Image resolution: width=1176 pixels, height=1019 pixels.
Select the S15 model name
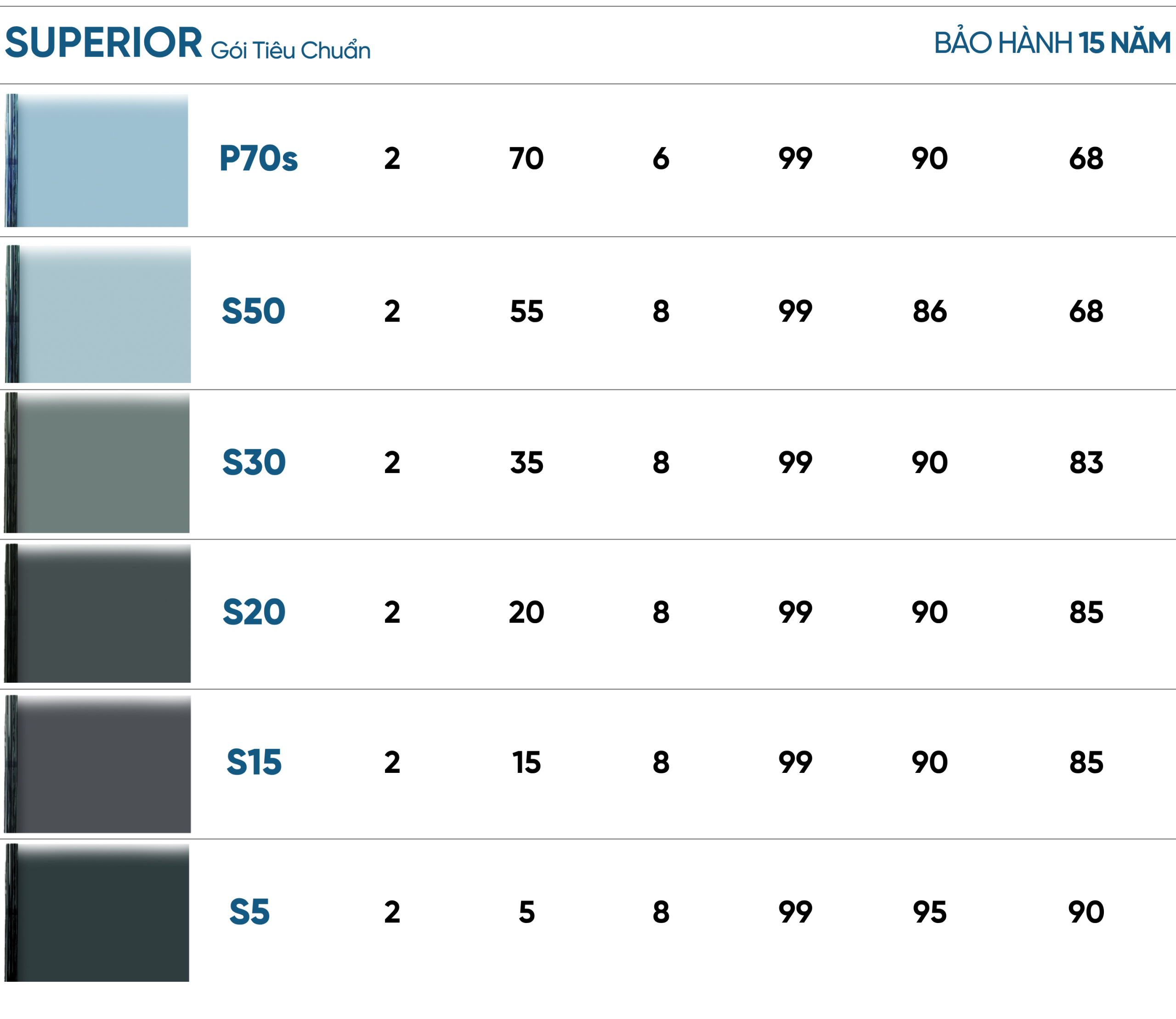(x=254, y=762)
